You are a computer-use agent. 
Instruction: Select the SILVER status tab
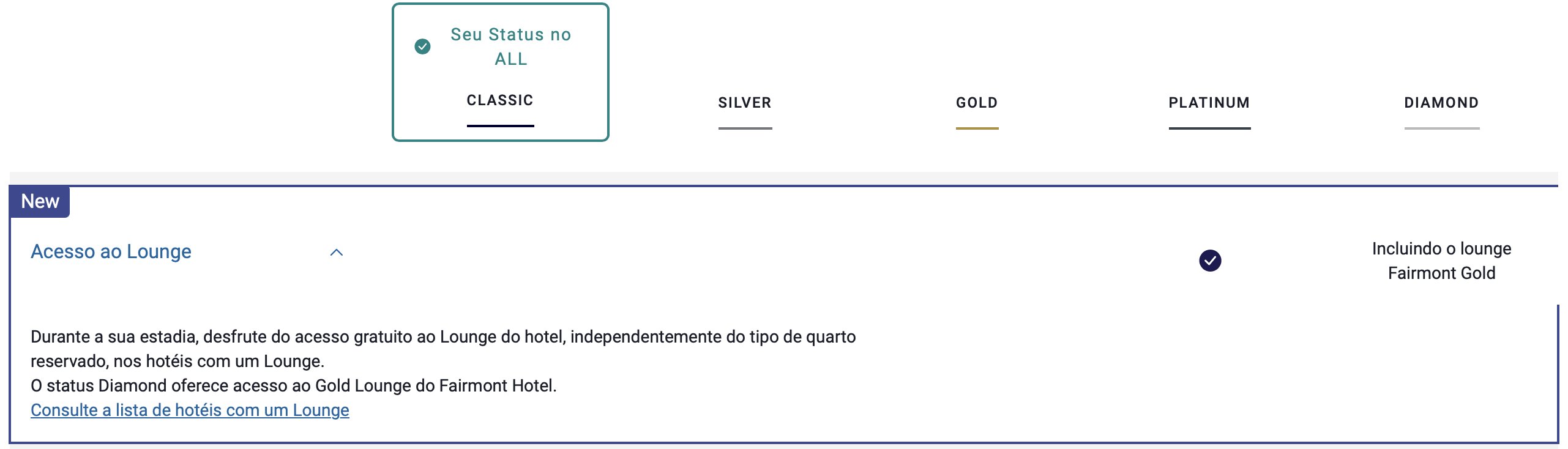(x=745, y=103)
